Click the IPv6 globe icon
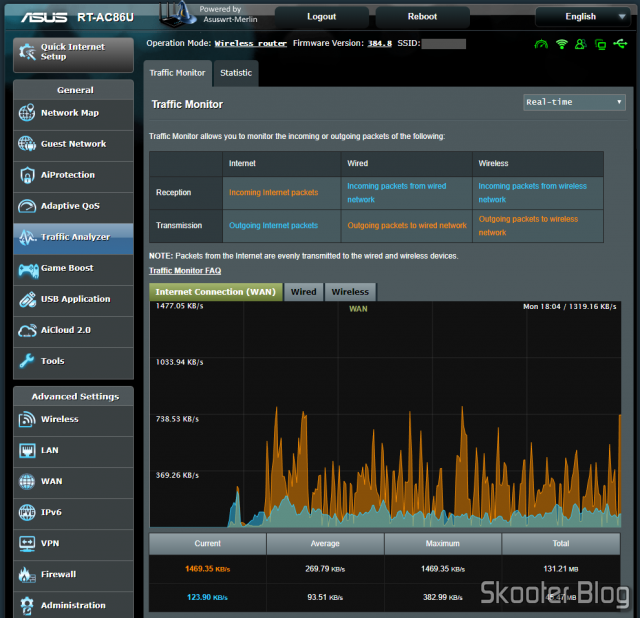Viewport: 640px width, 618px height. 27,512
